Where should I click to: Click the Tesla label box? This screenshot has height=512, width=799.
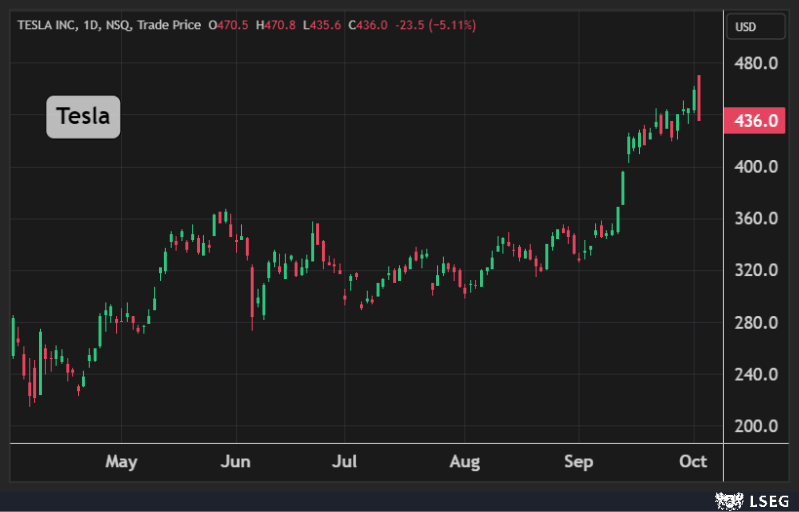83,117
